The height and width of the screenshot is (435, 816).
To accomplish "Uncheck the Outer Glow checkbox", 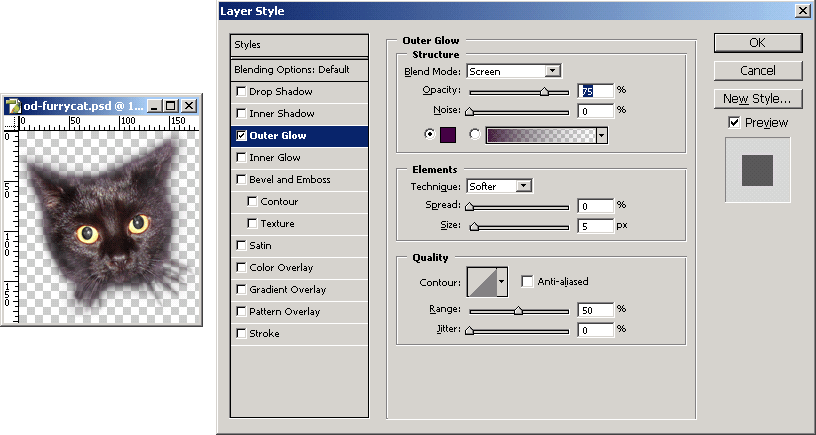I will point(241,135).
